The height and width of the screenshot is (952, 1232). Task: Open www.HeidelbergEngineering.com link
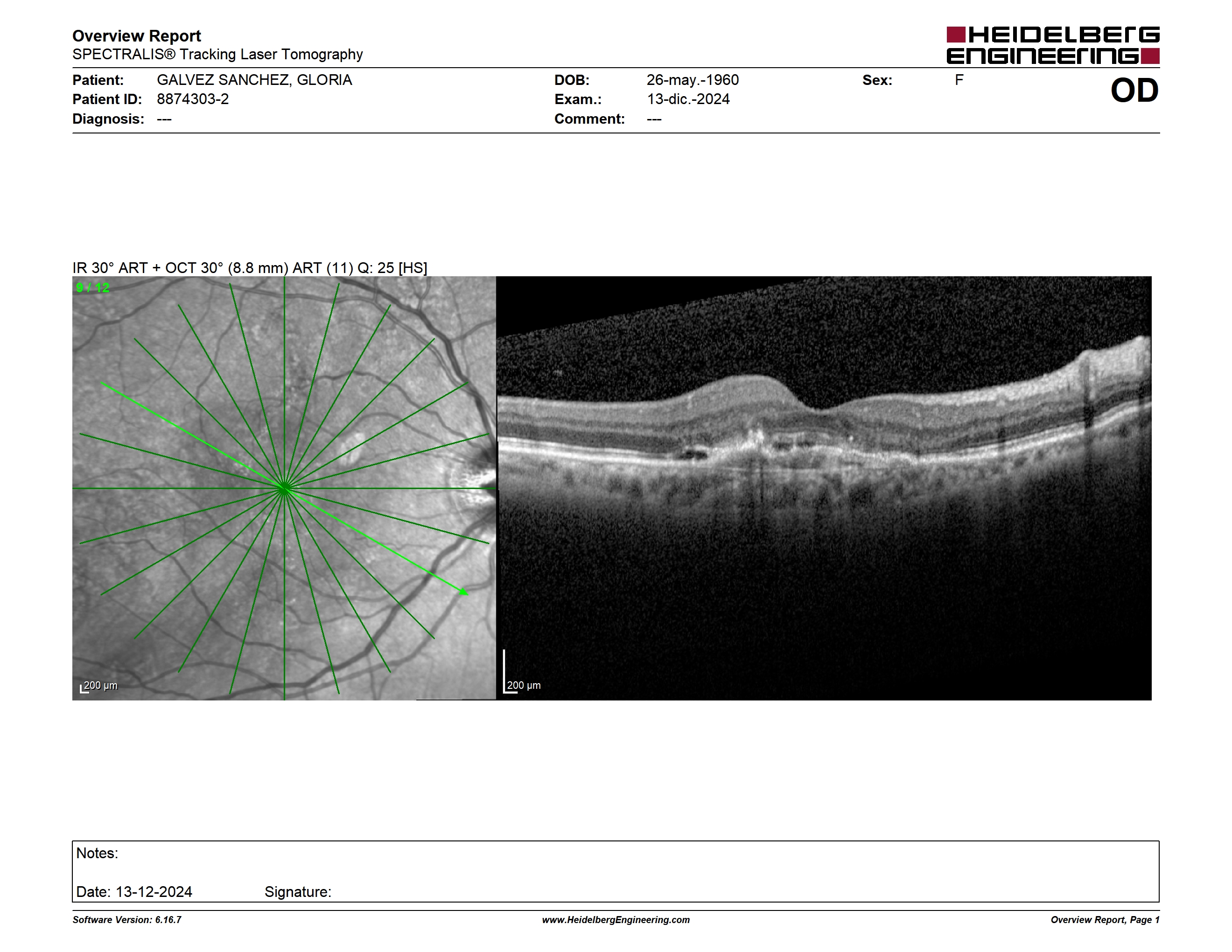click(616, 920)
